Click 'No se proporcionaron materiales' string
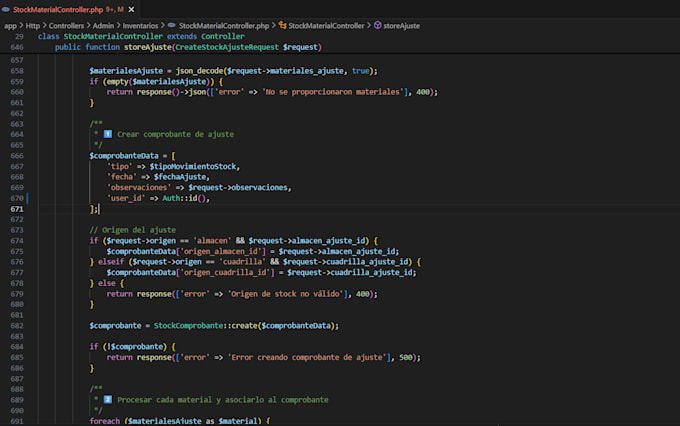 click(335, 92)
